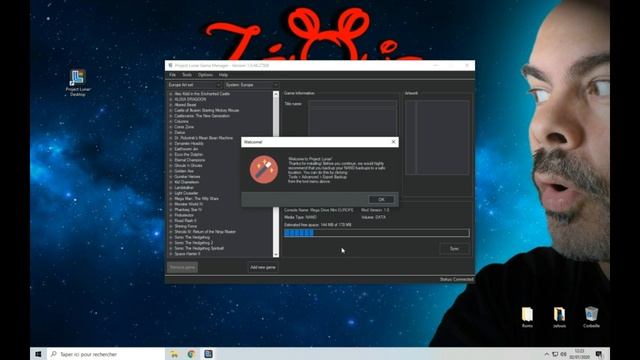The width and height of the screenshot is (640, 360).
Task: Expand the Space Harrier II game node
Action: [171, 253]
